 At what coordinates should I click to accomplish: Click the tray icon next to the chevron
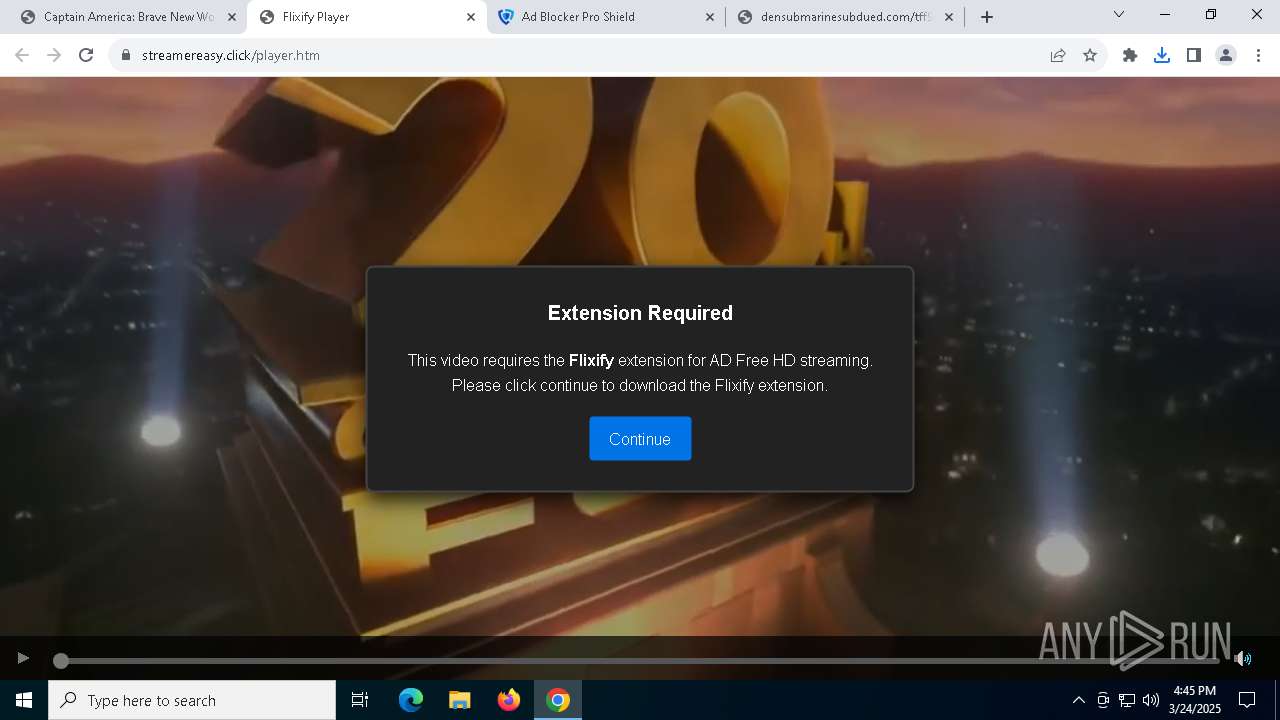1103,700
